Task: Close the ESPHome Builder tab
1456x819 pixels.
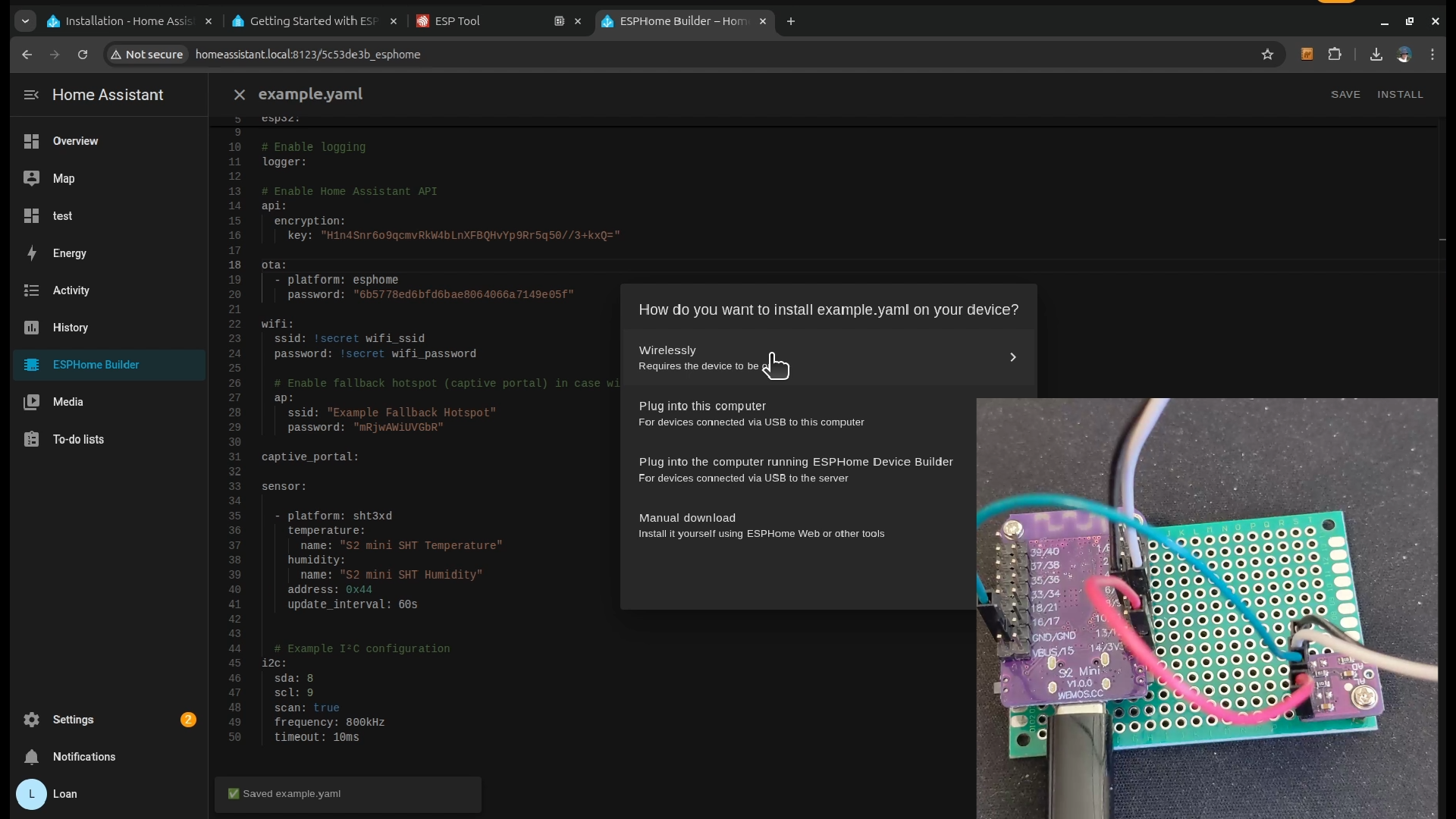Action: [763, 21]
